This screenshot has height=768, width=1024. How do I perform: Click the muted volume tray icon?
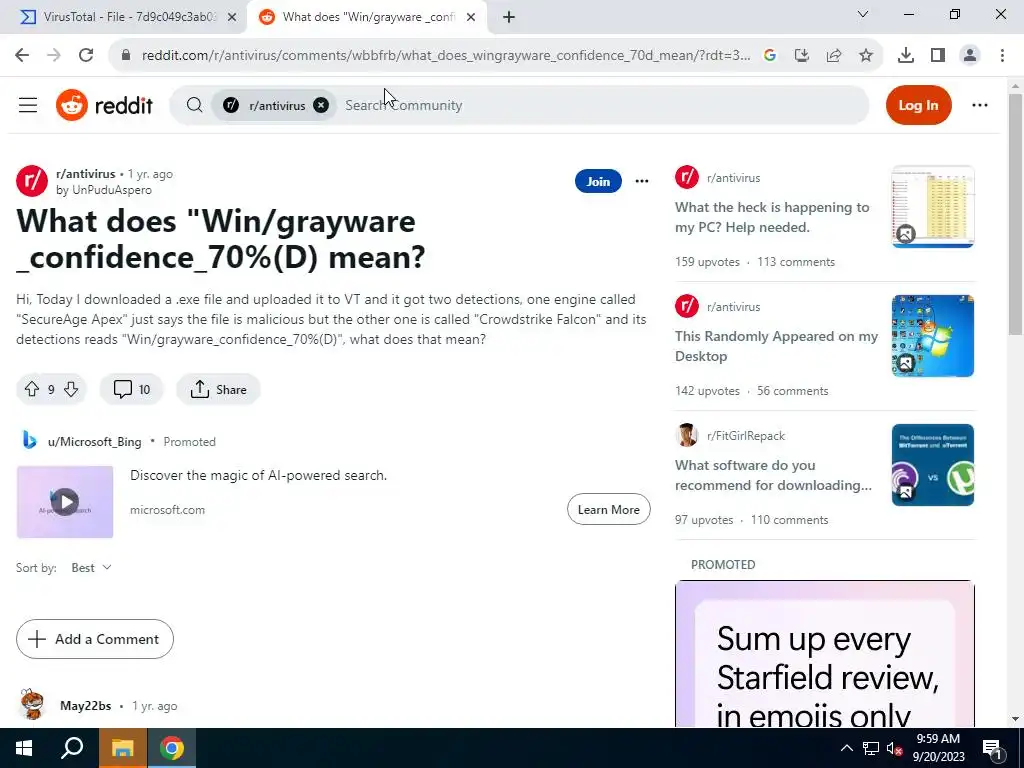[895, 748]
